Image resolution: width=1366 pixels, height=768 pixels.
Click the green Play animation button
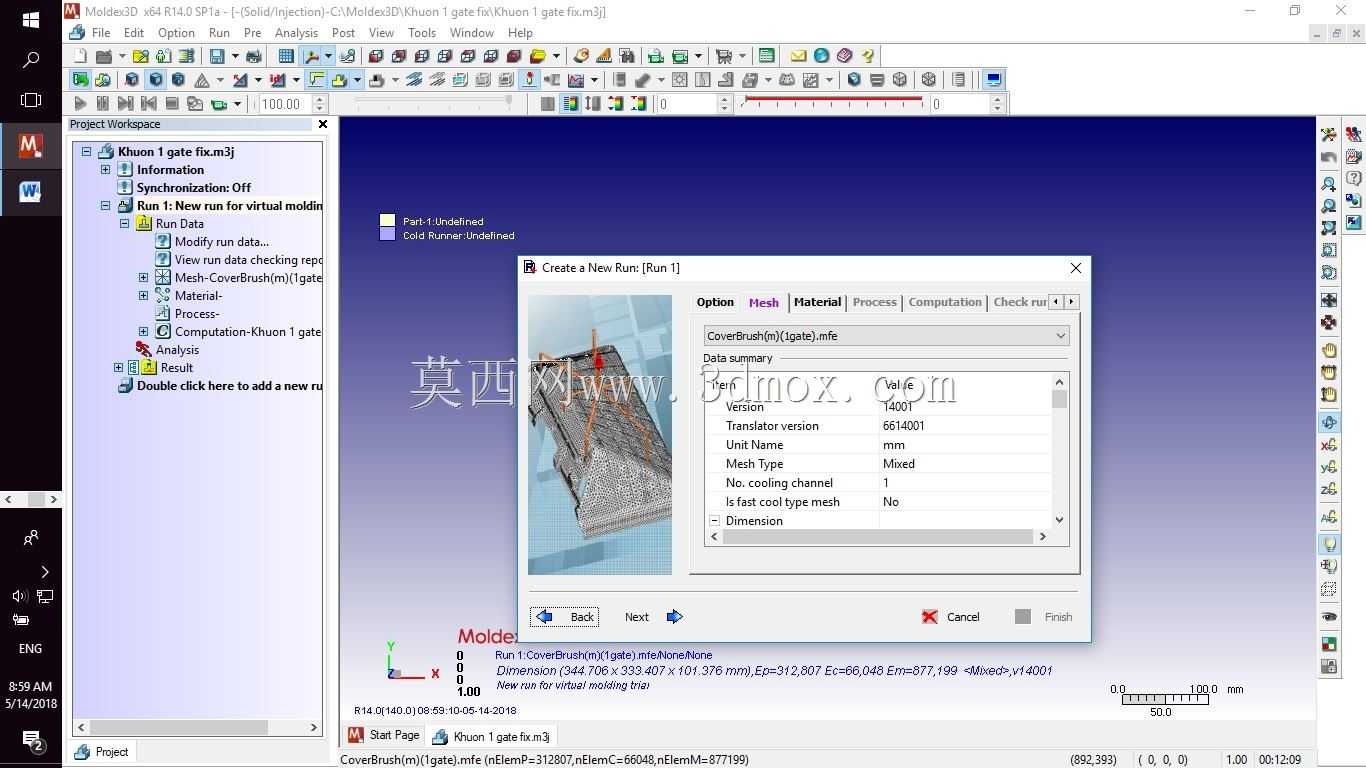click(x=80, y=103)
